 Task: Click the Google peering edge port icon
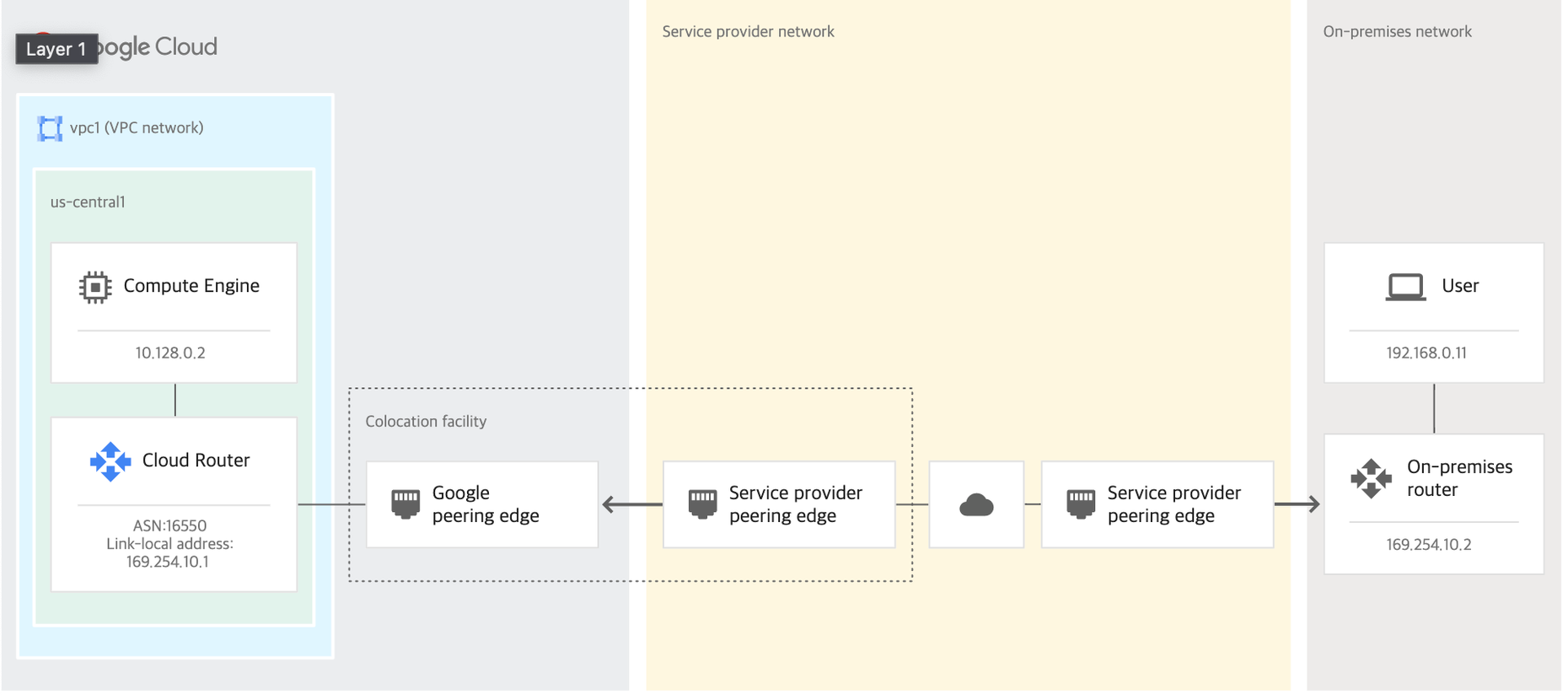pos(405,504)
